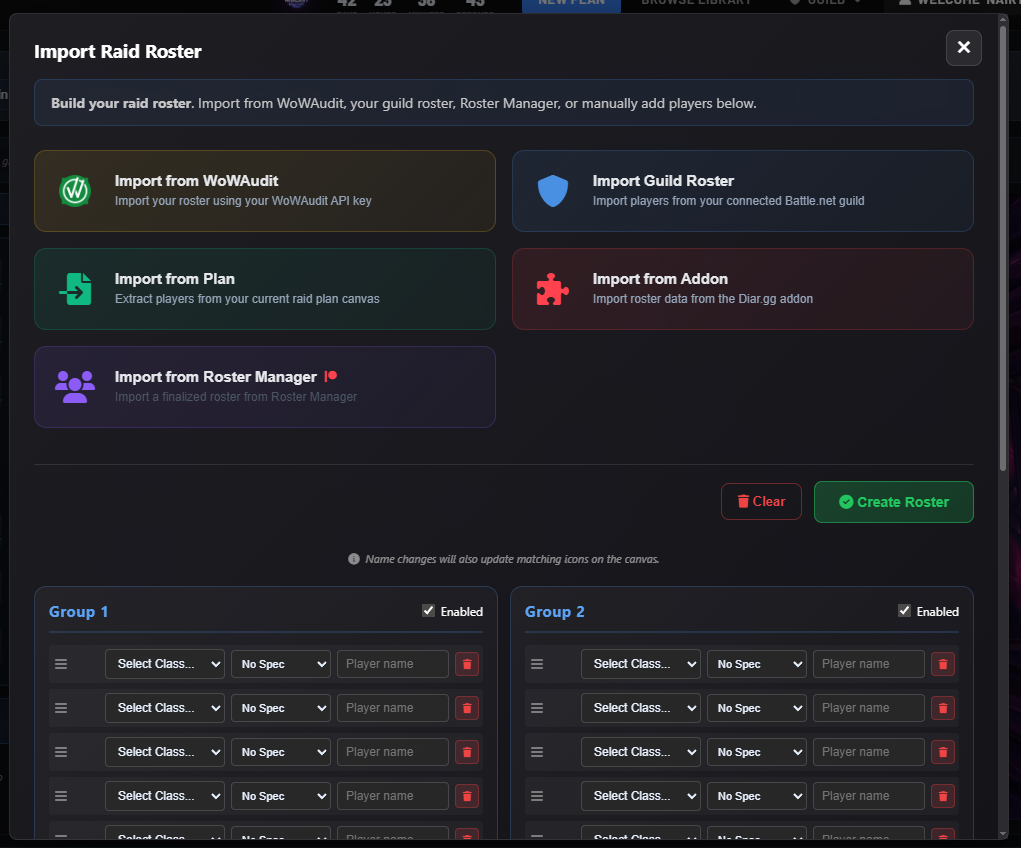The height and width of the screenshot is (848, 1021).
Task: Delete Group 1 fourth row with trash icon
Action: [467, 796]
